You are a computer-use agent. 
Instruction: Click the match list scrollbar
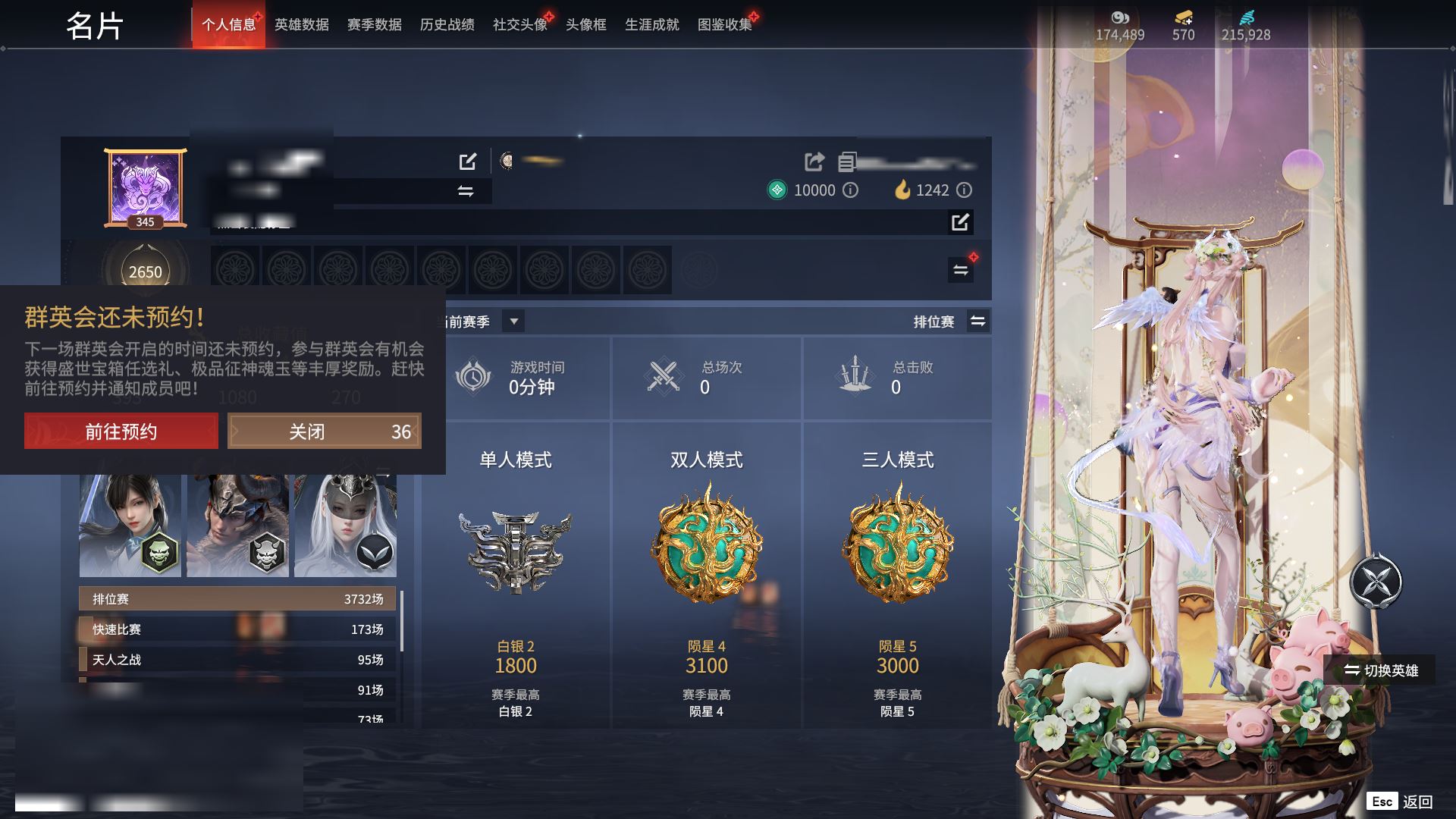coord(402,620)
